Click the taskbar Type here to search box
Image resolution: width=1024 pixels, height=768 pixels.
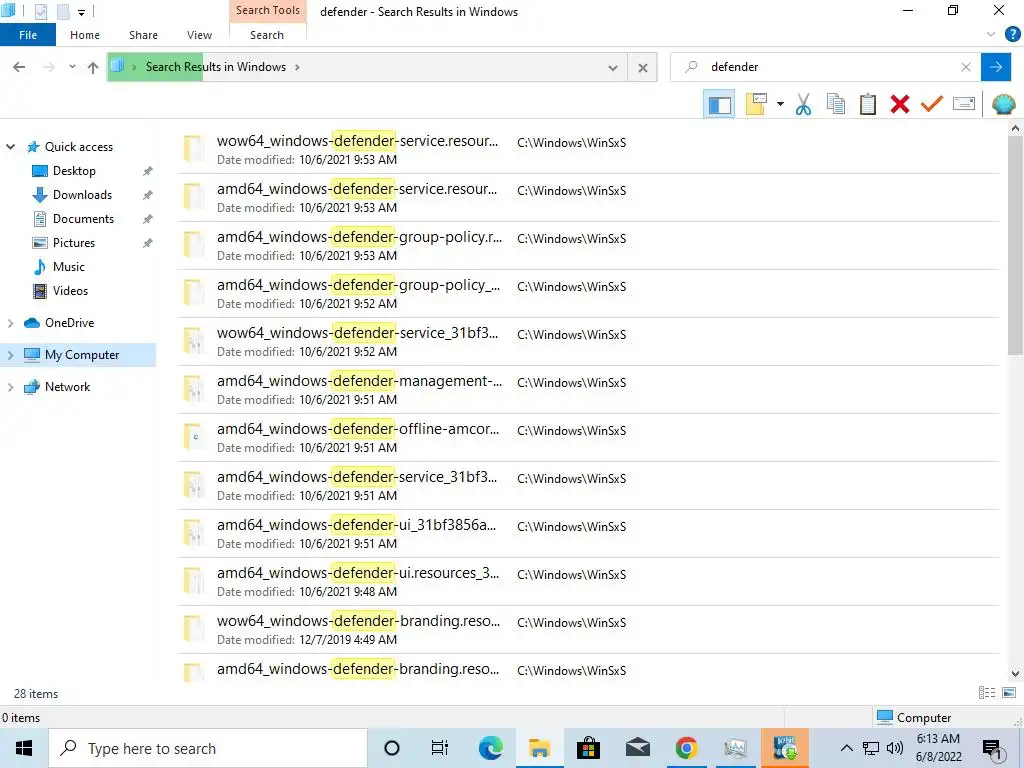pos(208,748)
